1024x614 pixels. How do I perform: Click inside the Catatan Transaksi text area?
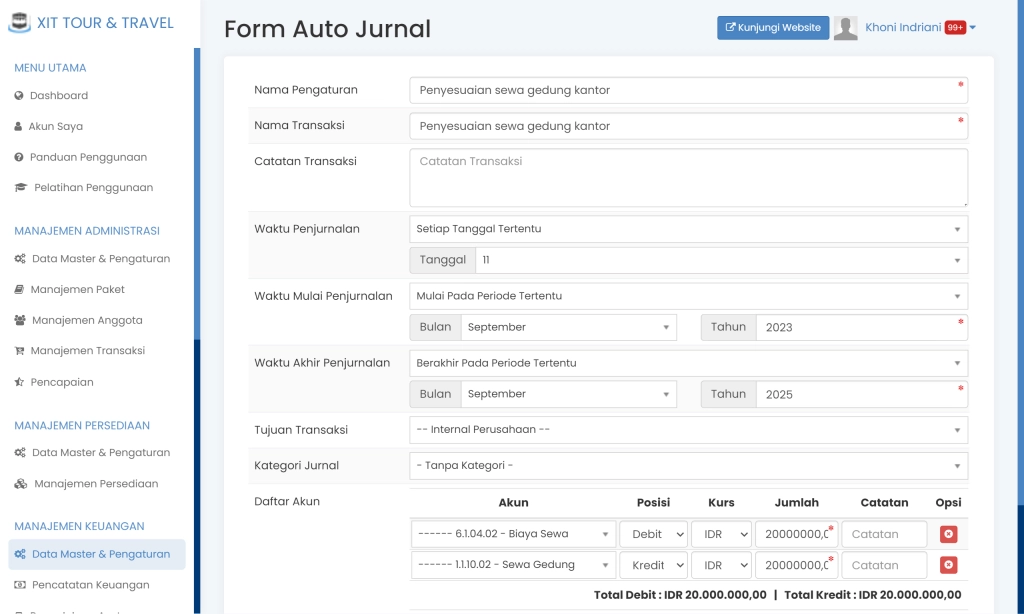(688, 178)
